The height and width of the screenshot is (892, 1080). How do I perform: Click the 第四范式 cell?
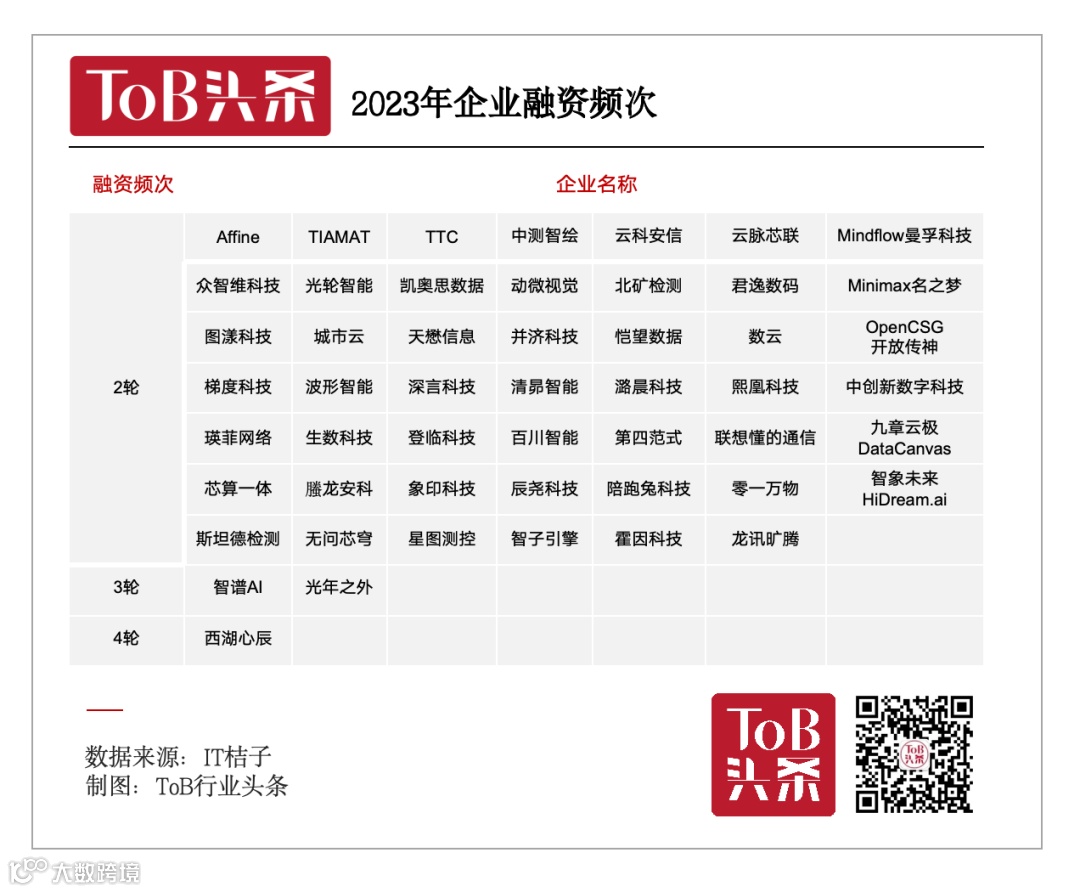[648, 438]
